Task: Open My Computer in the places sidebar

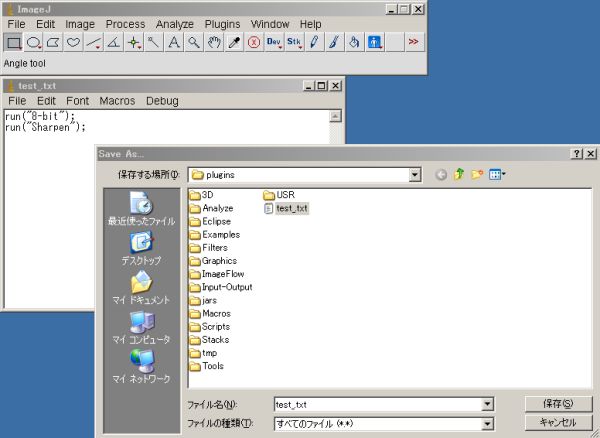Action: coord(141,327)
